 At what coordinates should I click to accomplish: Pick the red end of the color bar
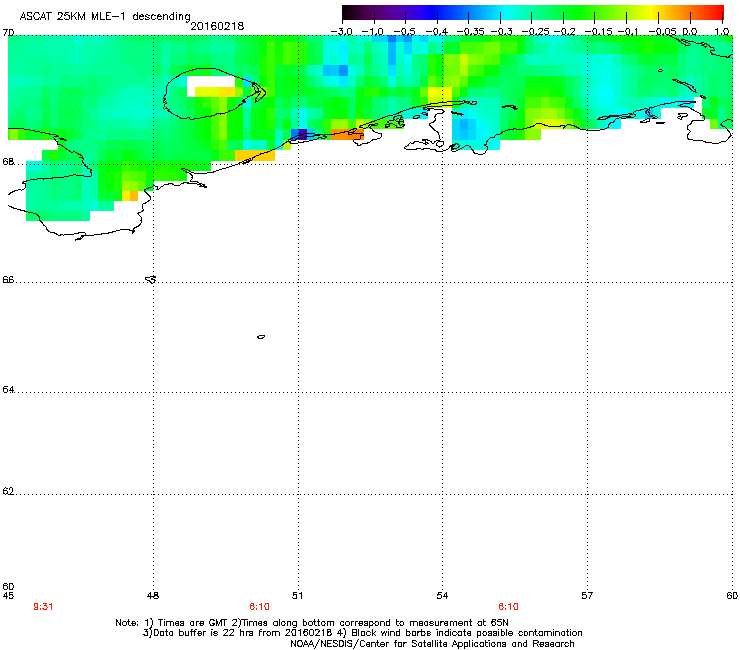click(715, 13)
